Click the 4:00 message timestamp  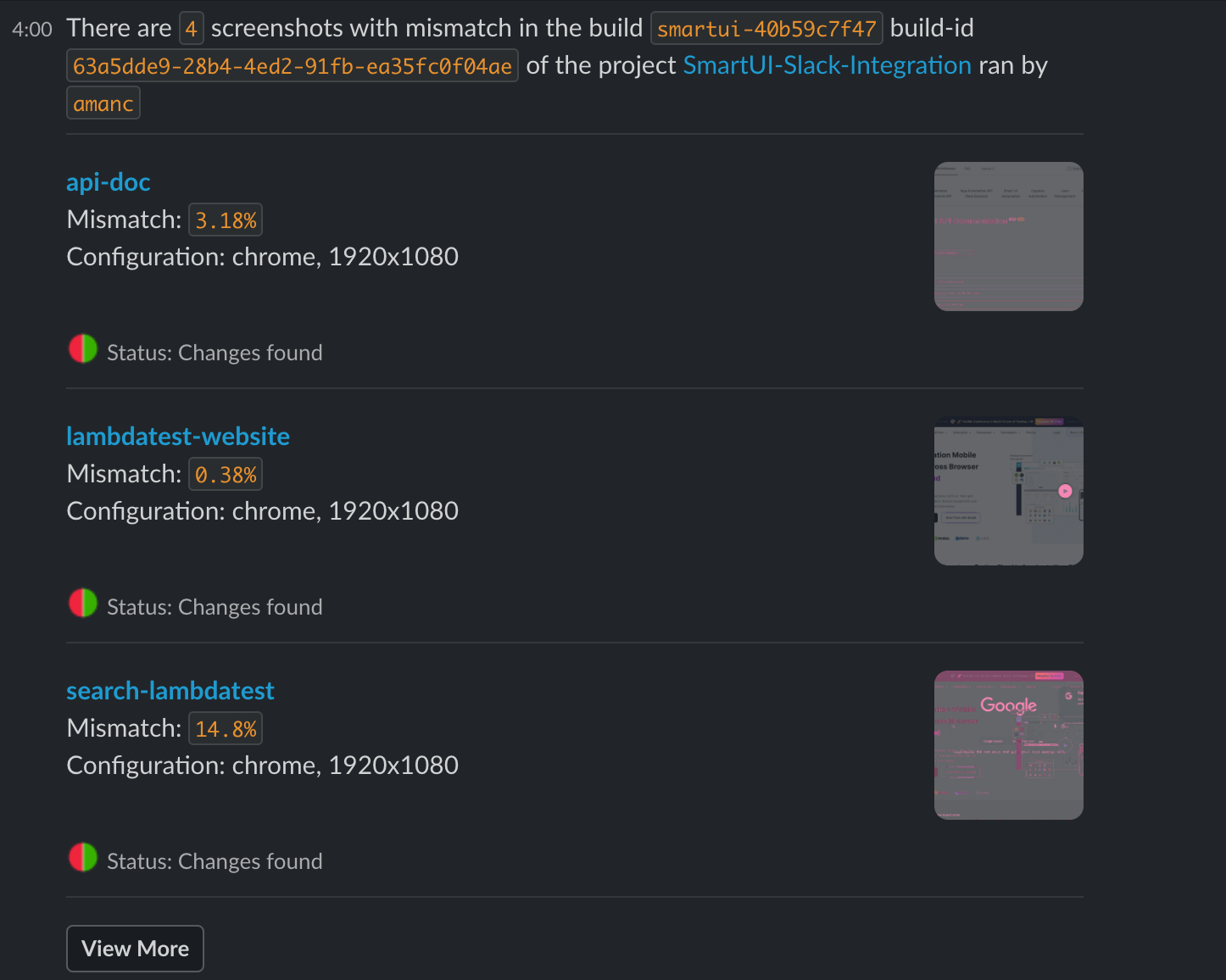pyautogui.click(x=32, y=28)
